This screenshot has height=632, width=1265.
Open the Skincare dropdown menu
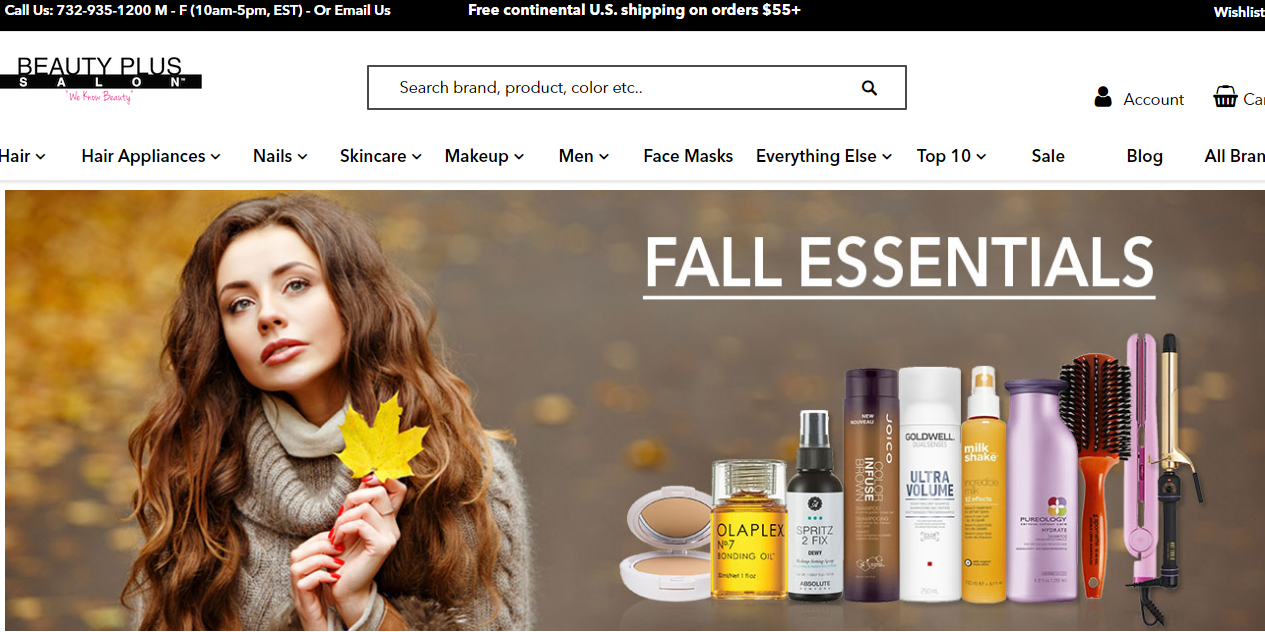(381, 156)
